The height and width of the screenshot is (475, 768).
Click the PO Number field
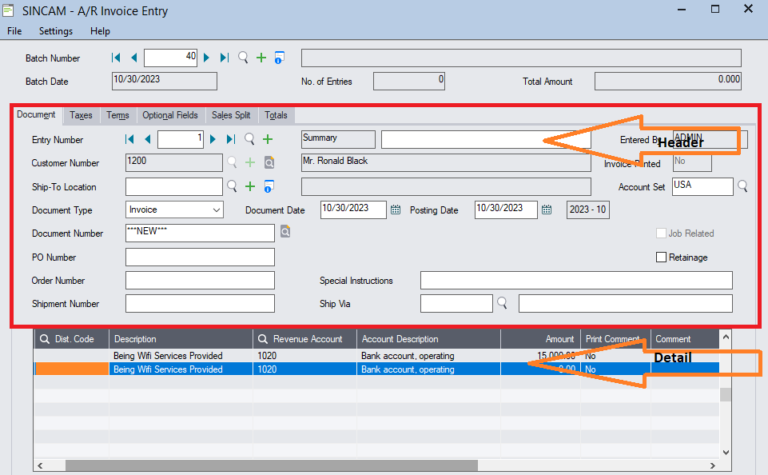click(x=200, y=257)
